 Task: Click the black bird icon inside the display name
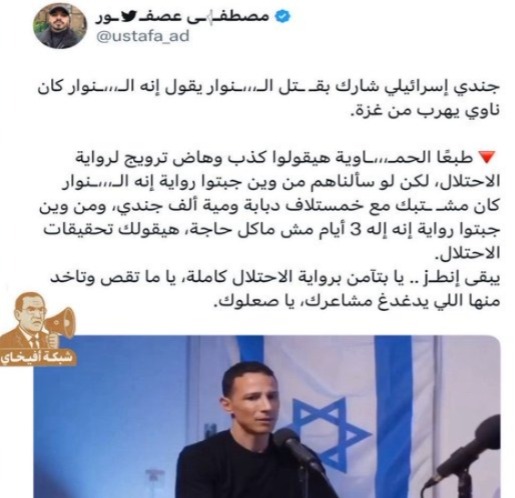126,17
